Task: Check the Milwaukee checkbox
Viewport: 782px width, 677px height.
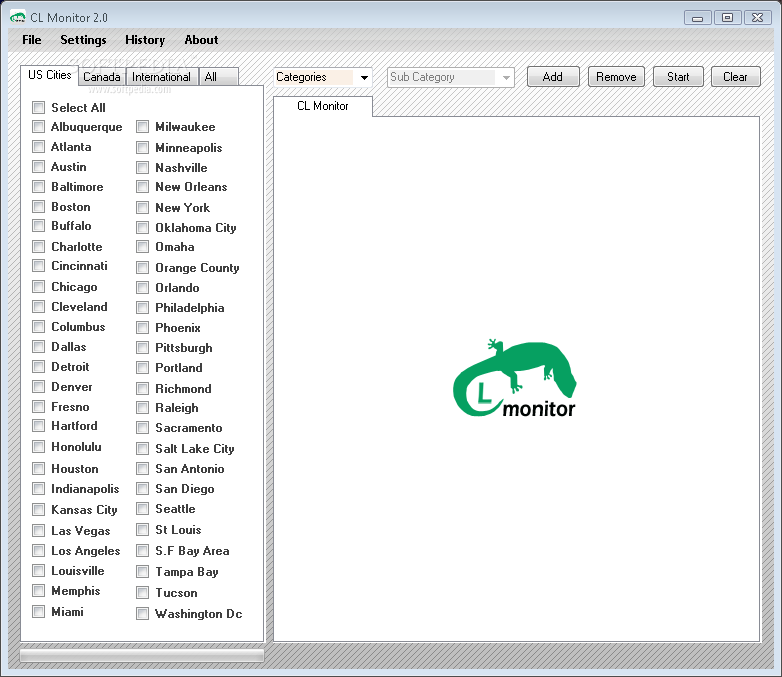Action: coord(143,127)
